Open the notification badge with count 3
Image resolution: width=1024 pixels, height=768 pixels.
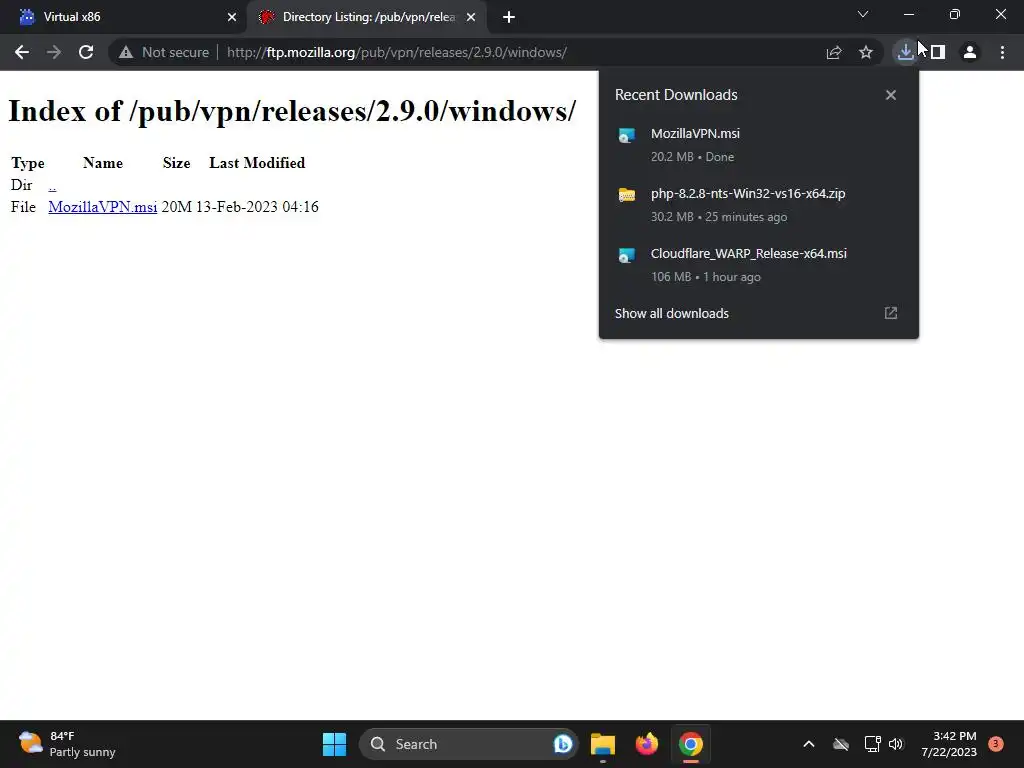point(996,744)
